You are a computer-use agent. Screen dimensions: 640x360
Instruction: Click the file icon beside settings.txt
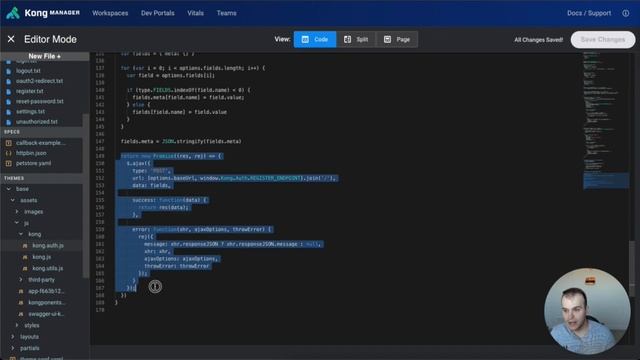(x=9, y=111)
